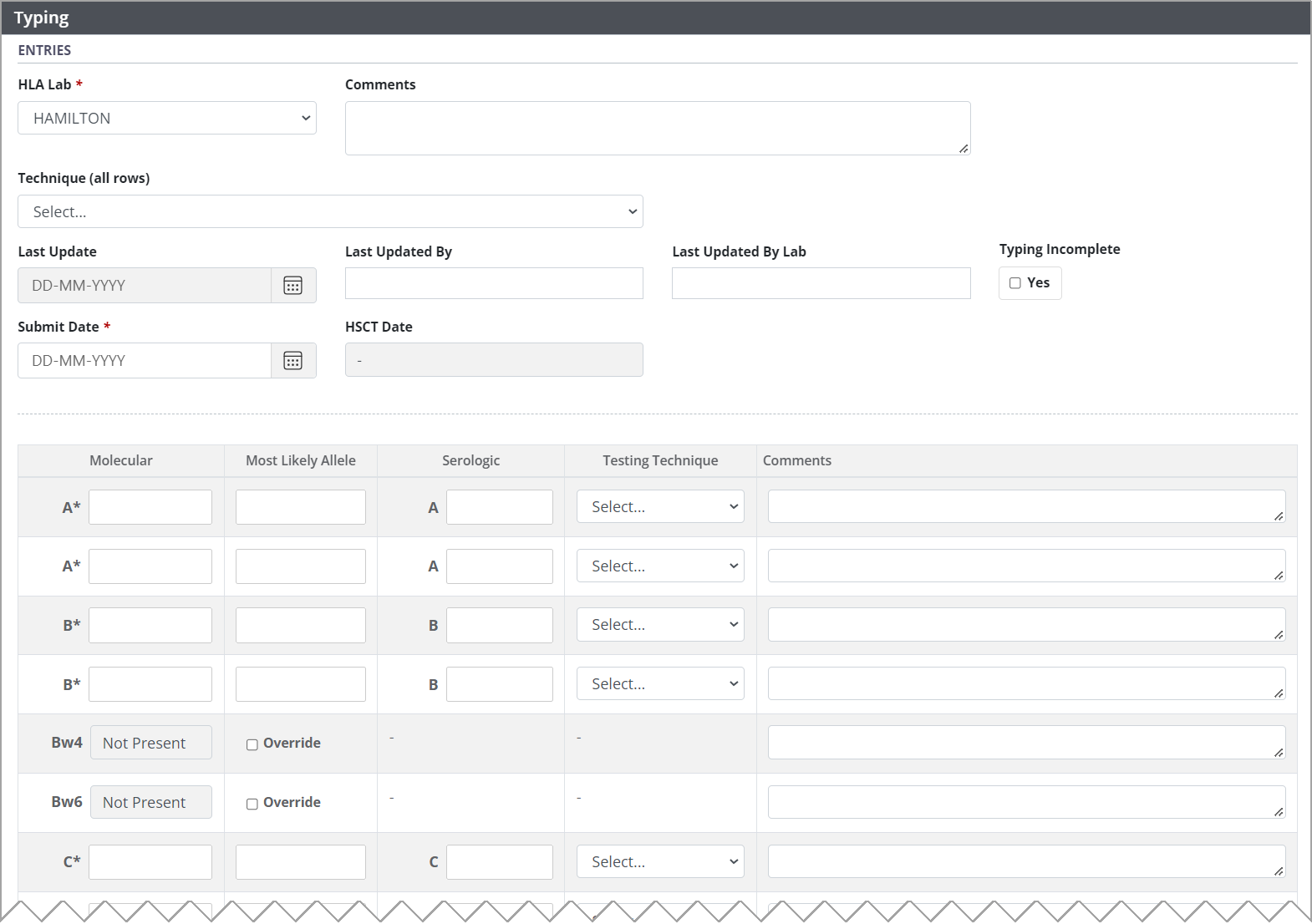The image size is (1312, 924).
Task: Click Serologic field in second B row
Action: pyautogui.click(x=500, y=684)
